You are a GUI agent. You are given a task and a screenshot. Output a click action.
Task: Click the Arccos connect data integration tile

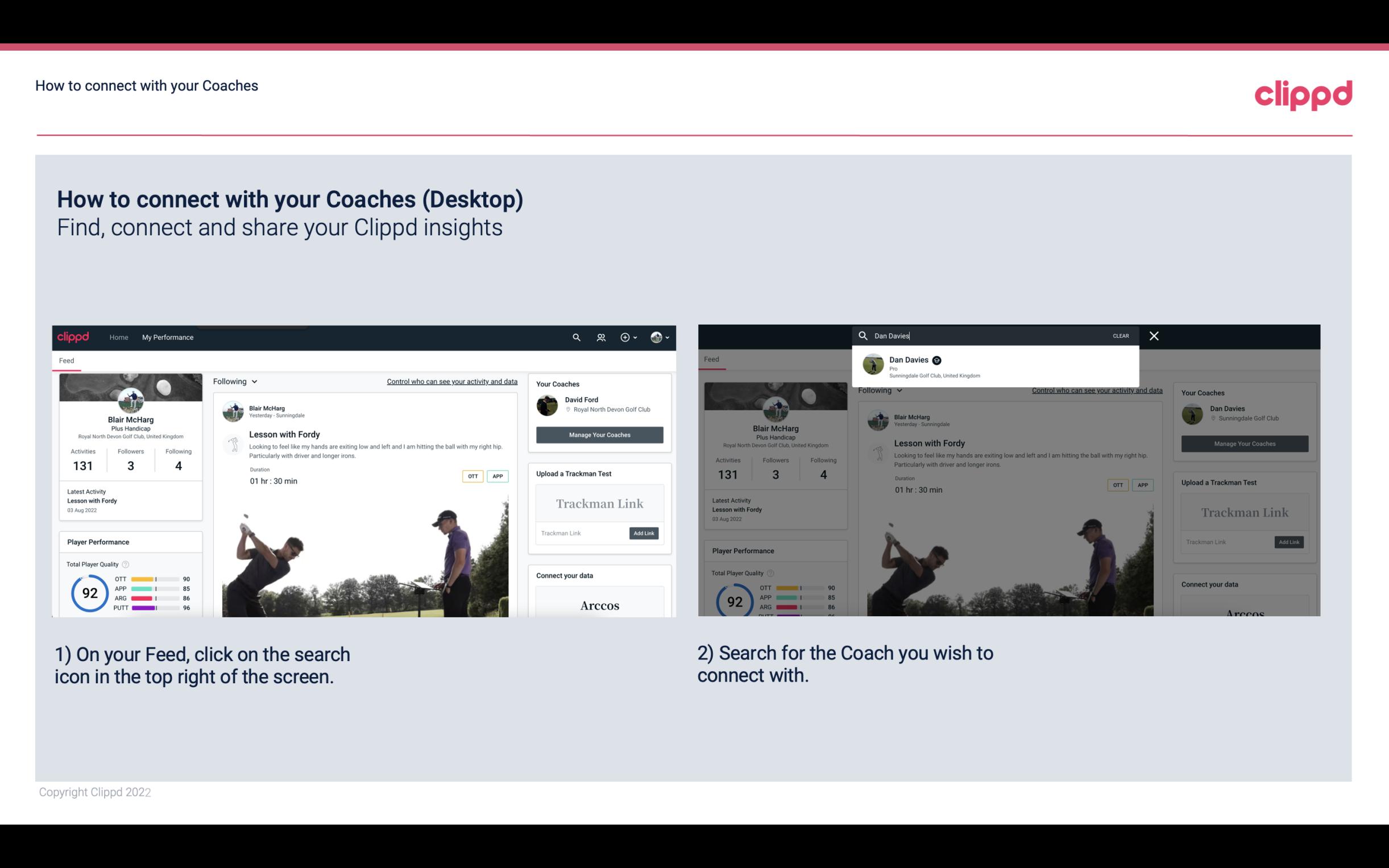pos(599,606)
